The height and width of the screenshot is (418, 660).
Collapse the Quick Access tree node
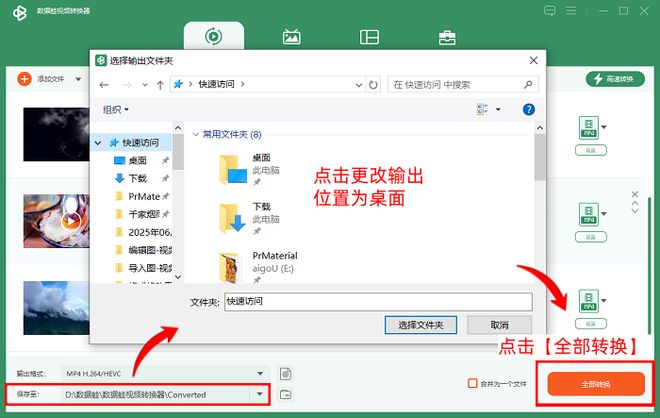click(98, 143)
